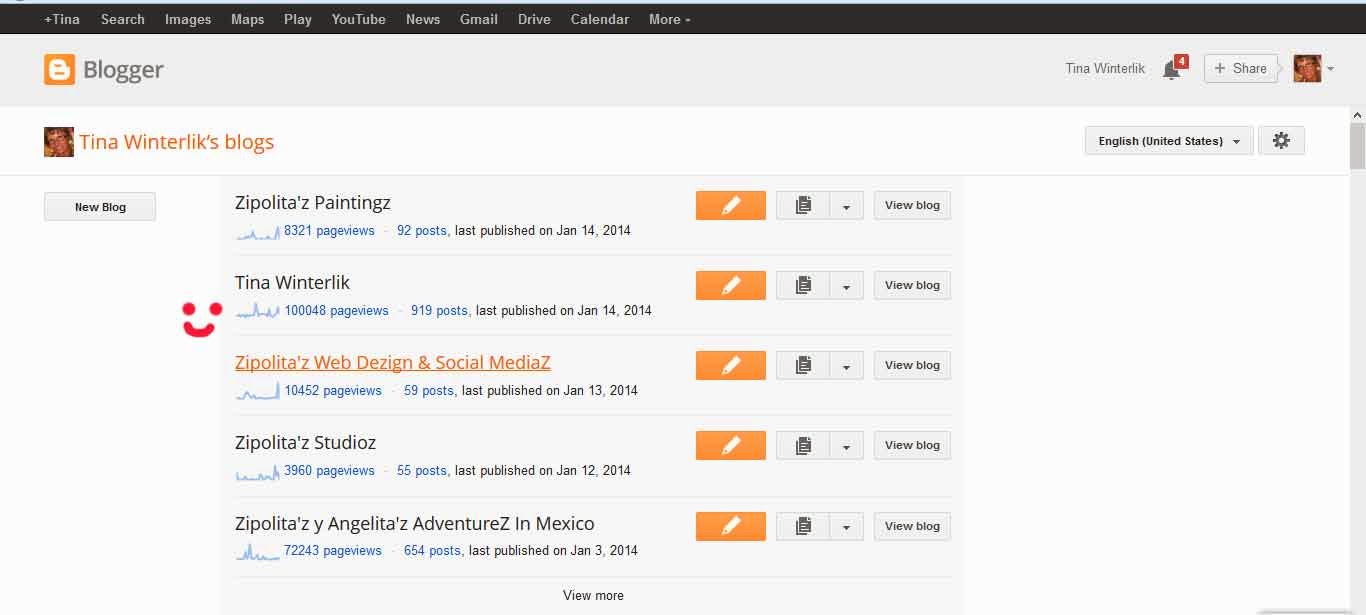This screenshot has height=615, width=1366.
Task: Click View more blogs link
Action: (x=593, y=595)
